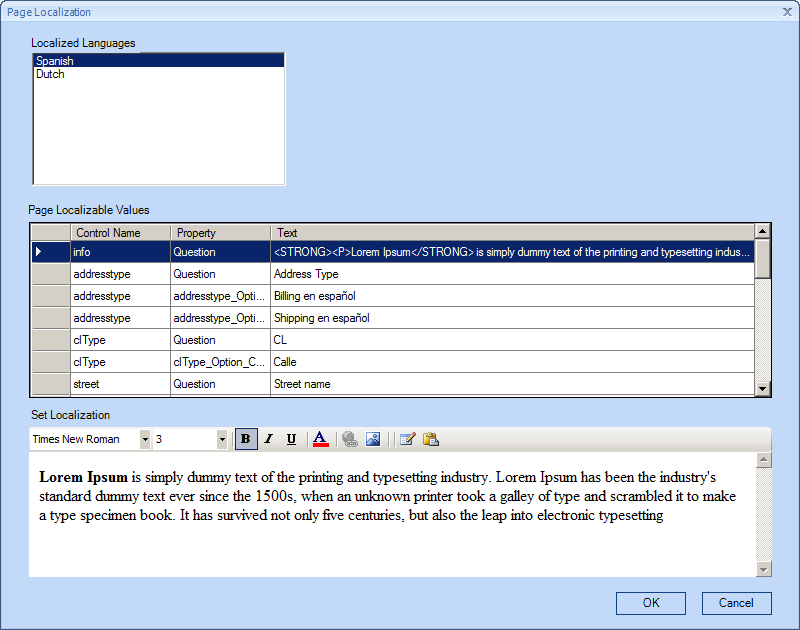Select the 'Billing en español' text cell
Viewport: 800px width, 630px height.
tap(512, 296)
